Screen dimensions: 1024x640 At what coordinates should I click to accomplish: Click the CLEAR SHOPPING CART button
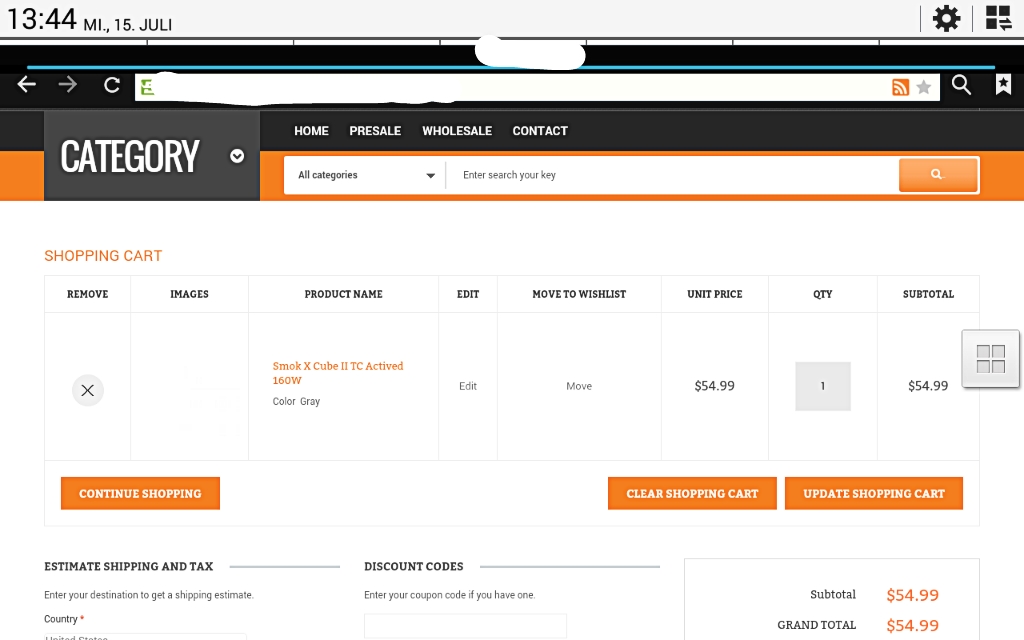[x=692, y=494]
